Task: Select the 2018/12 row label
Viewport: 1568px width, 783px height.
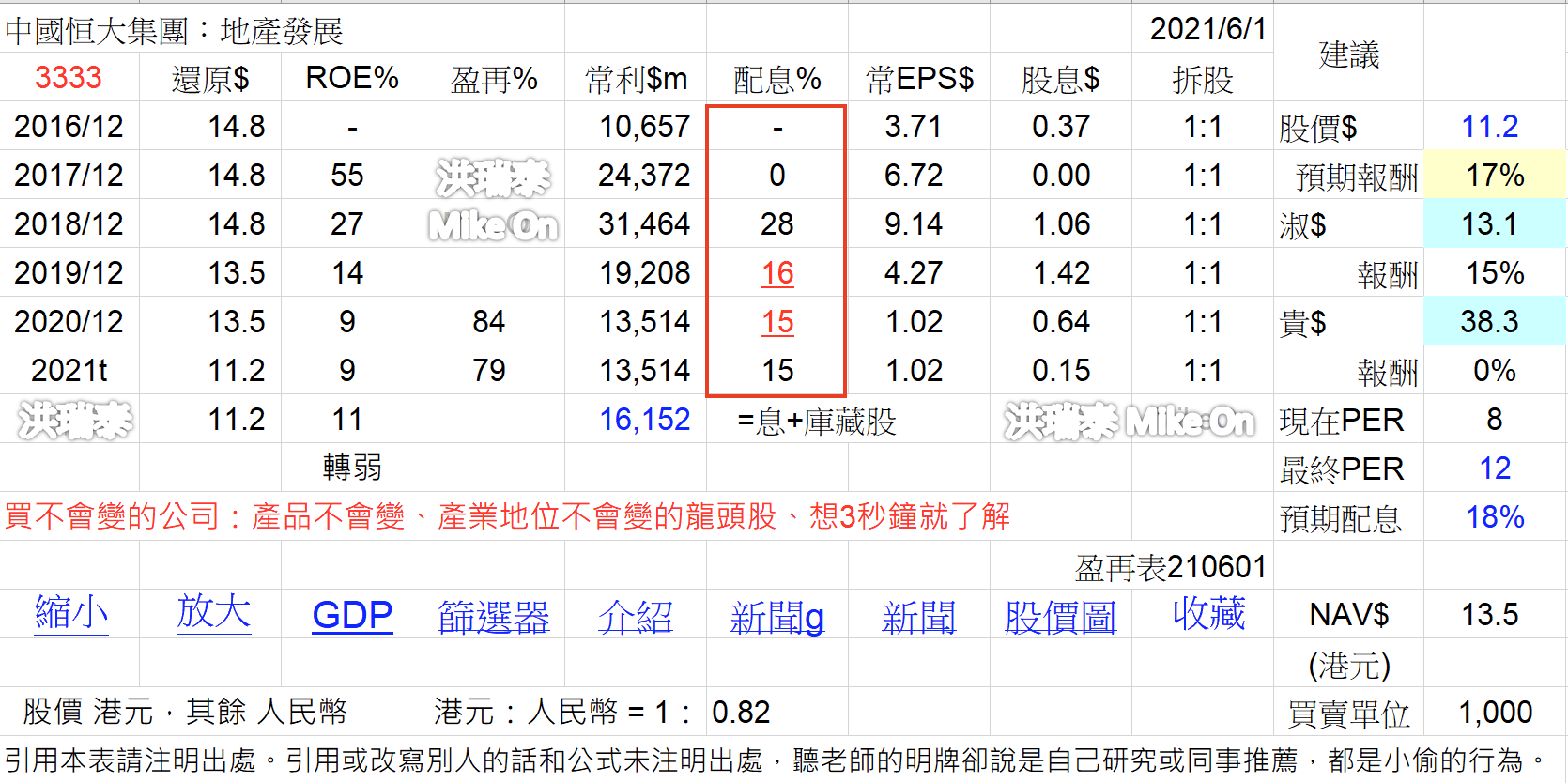Action: click(69, 223)
